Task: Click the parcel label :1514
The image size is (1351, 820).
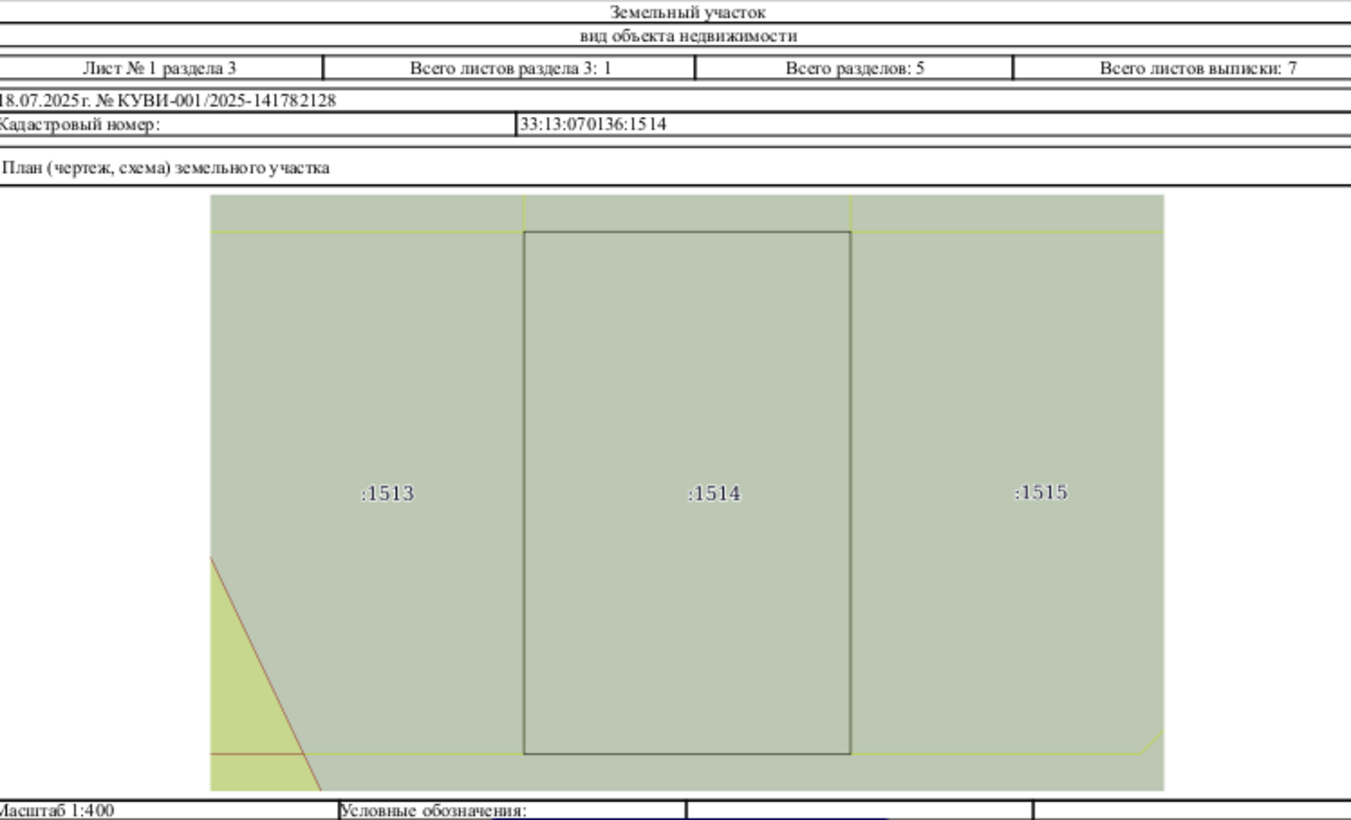Action: tap(714, 494)
